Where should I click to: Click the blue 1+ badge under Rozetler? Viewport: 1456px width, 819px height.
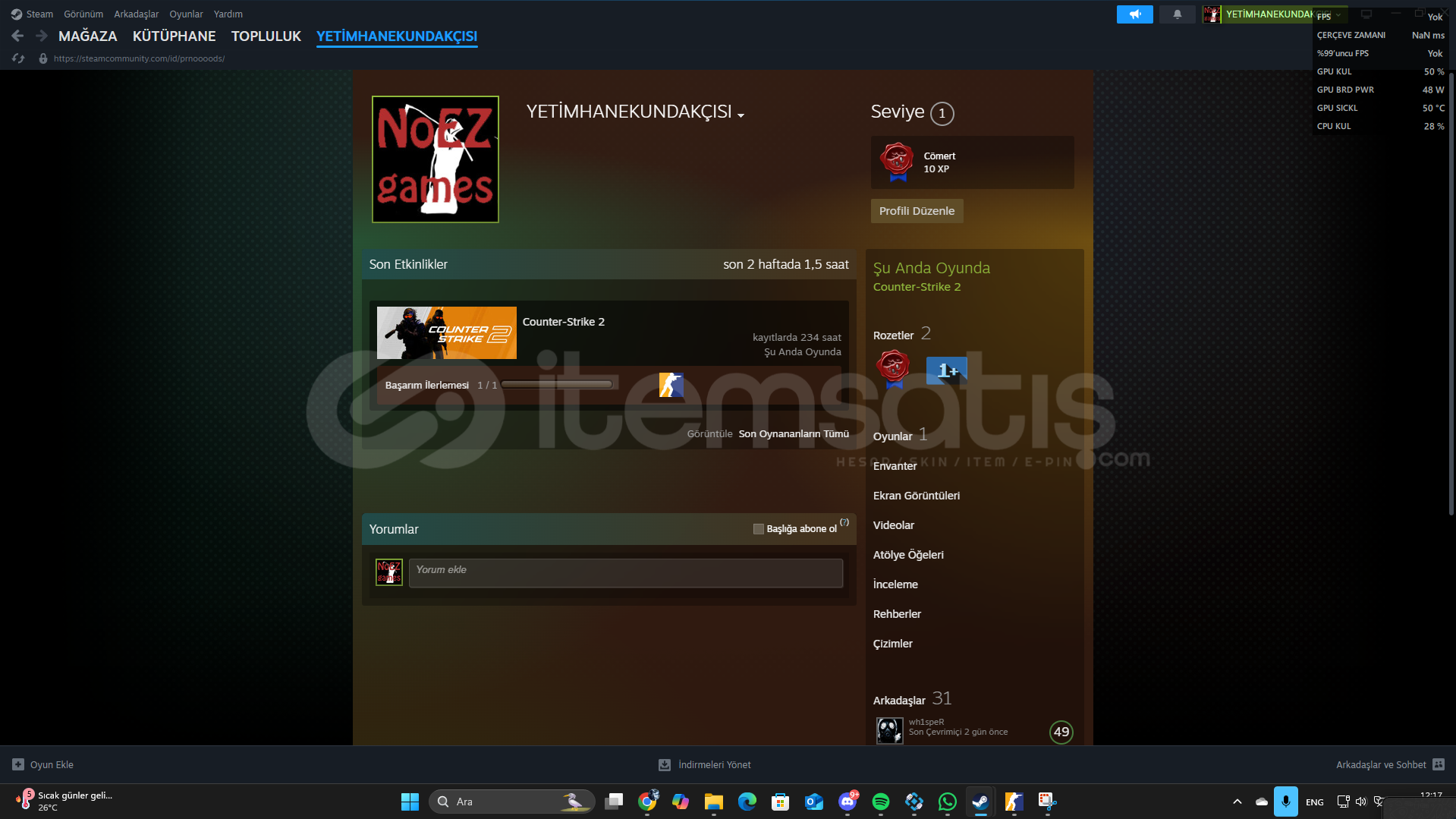pyautogui.click(x=946, y=370)
